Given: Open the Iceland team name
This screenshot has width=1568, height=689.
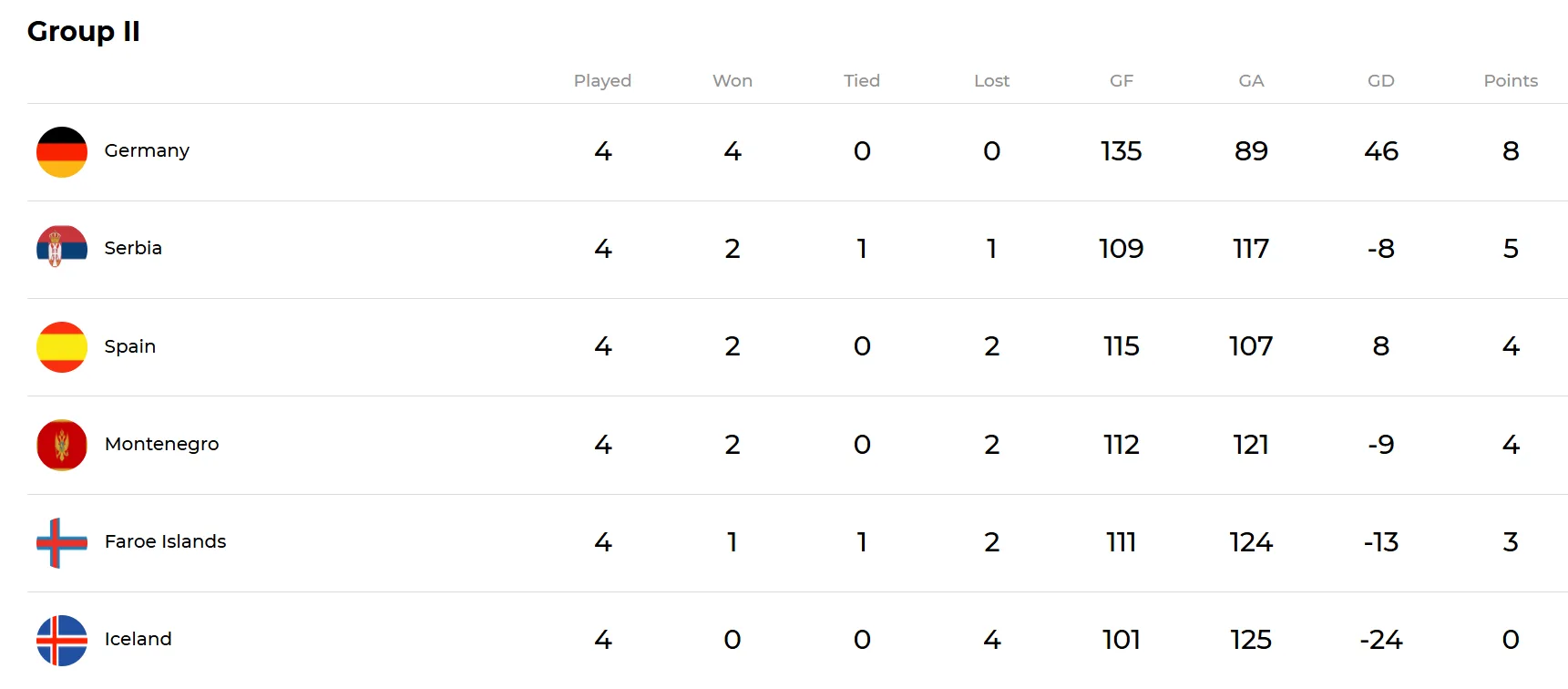Looking at the screenshot, I should 138,639.
